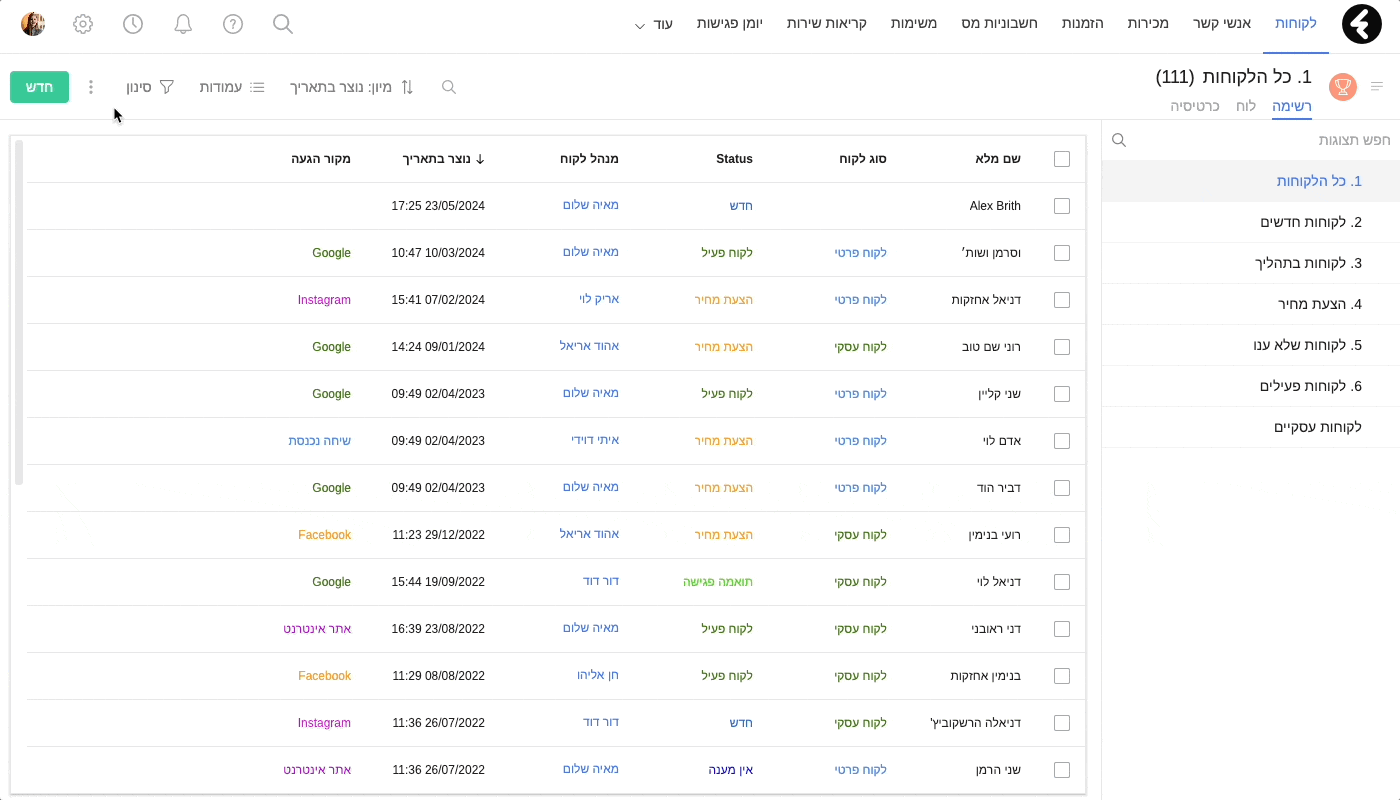Click the magnifier in the views search box
Viewport: 1400px width, 800px height.
(x=1119, y=140)
